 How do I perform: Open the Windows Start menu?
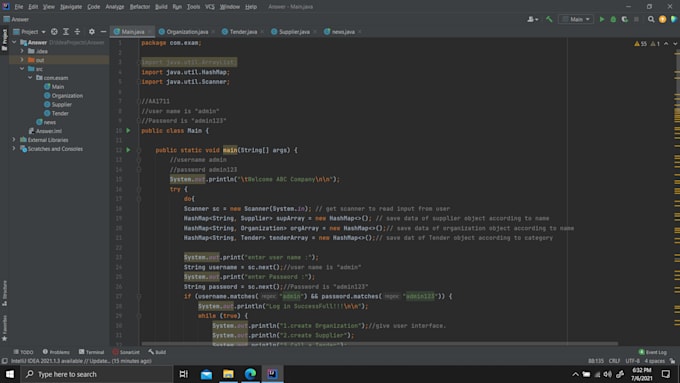point(10,374)
